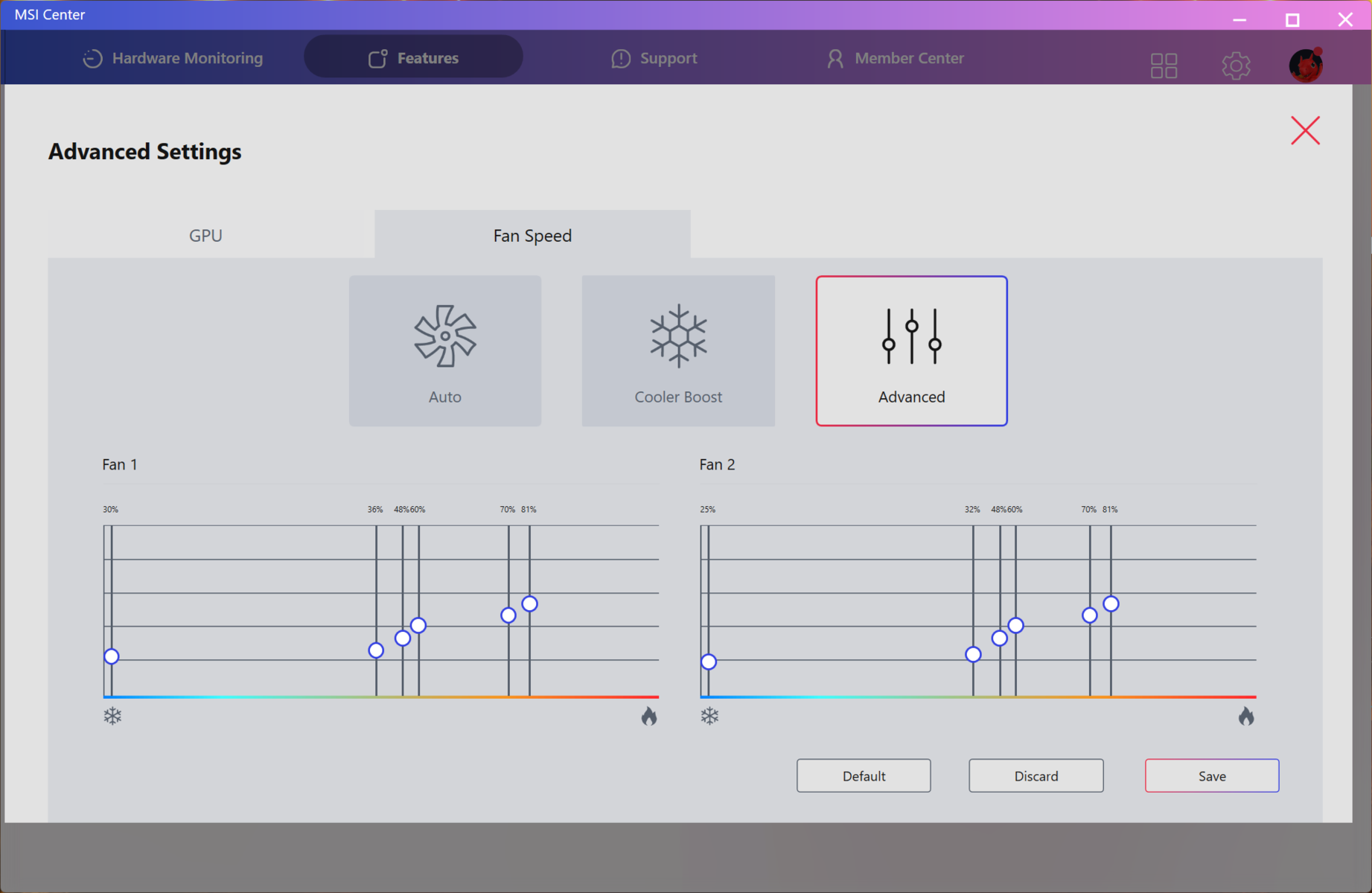1372x893 pixels.
Task: Select the Auto fan mode tile
Action: tap(445, 351)
